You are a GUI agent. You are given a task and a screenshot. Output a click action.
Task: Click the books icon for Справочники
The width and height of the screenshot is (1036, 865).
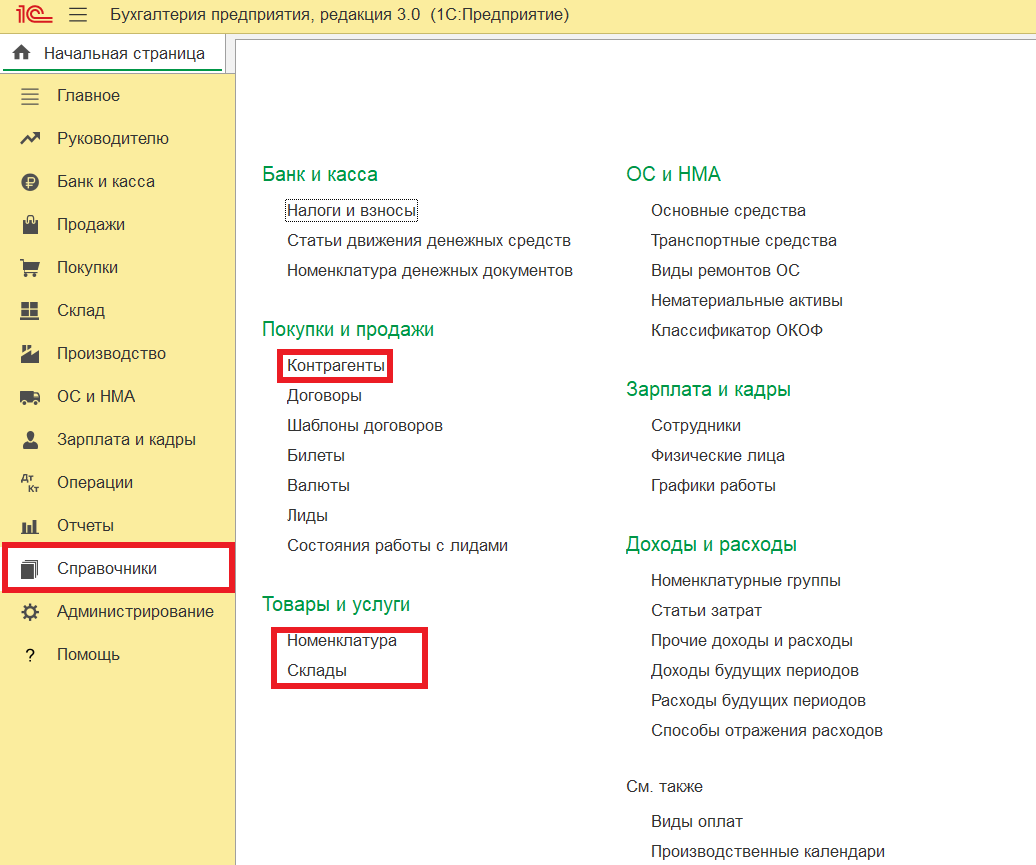30,569
